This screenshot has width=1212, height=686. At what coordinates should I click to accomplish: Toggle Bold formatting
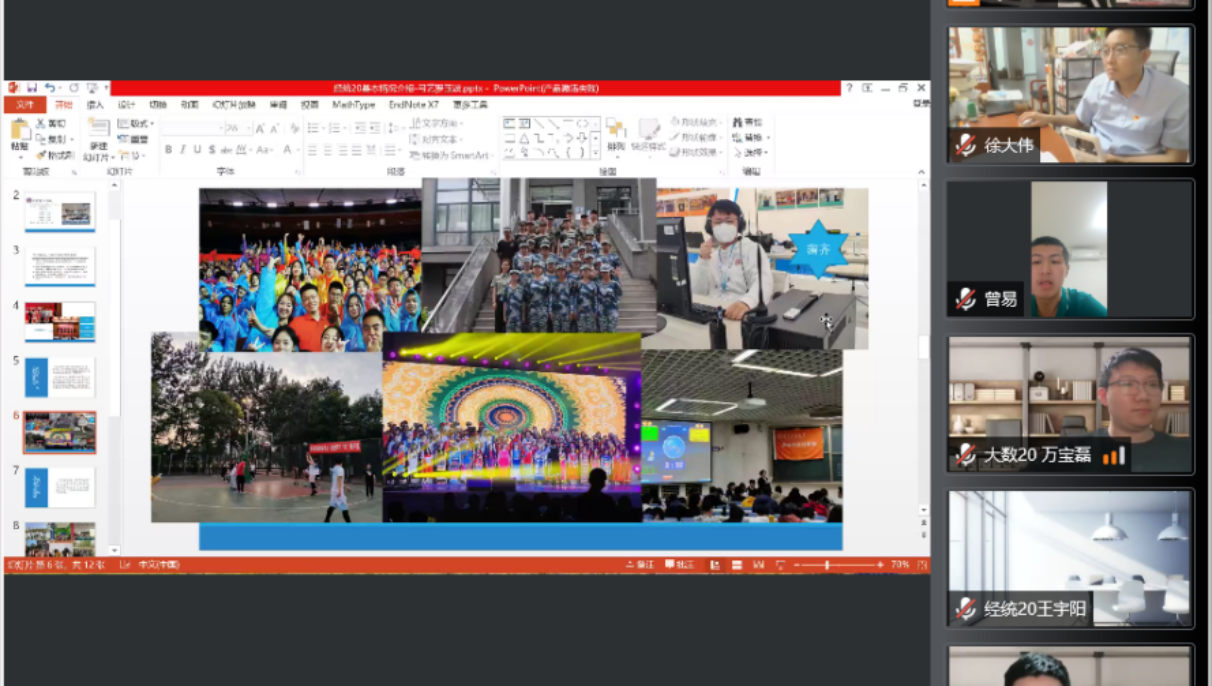pos(168,150)
